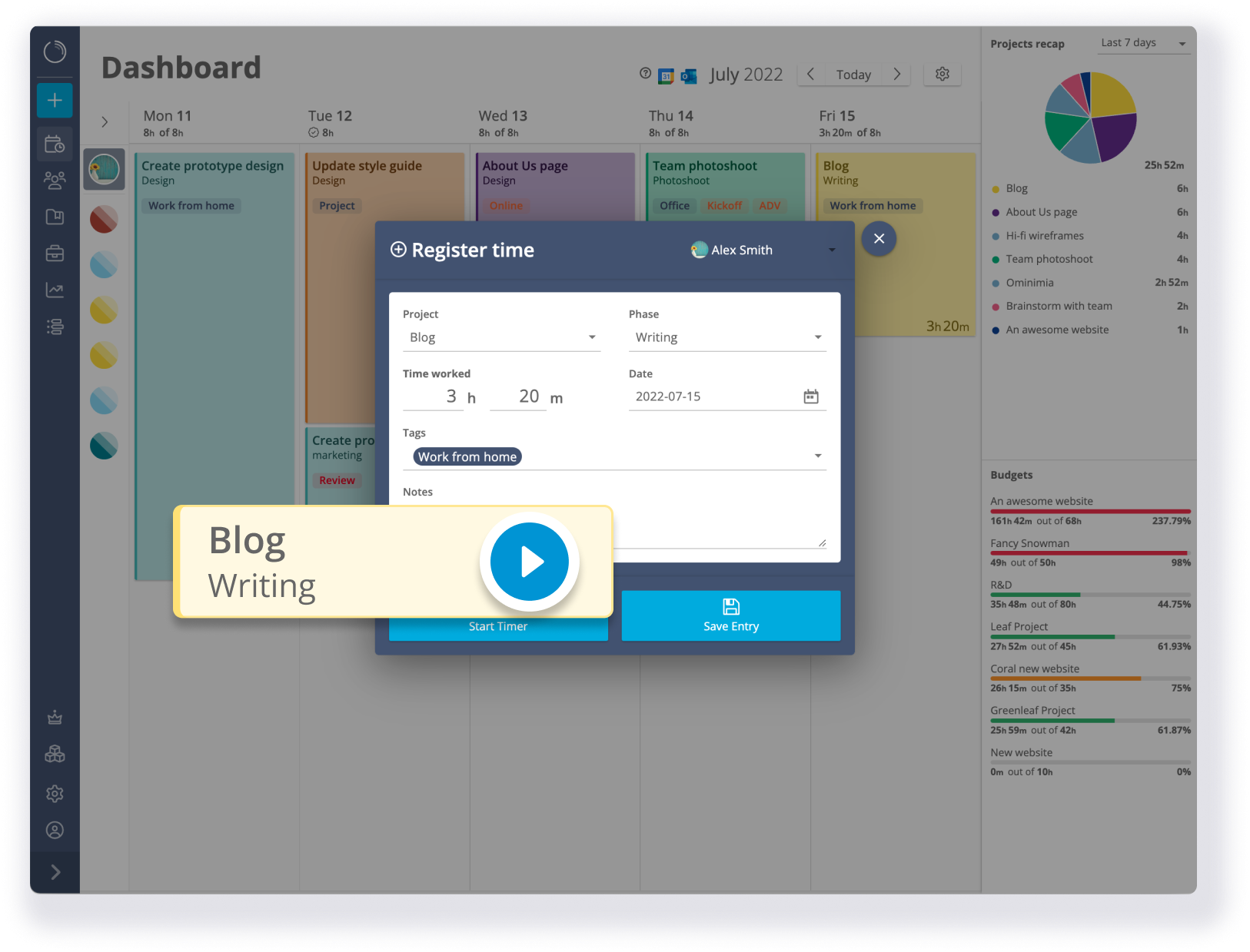Remove the Work from home tag
Image resolution: width=1250 pixels, height=952 pixels.
point(467,456)
